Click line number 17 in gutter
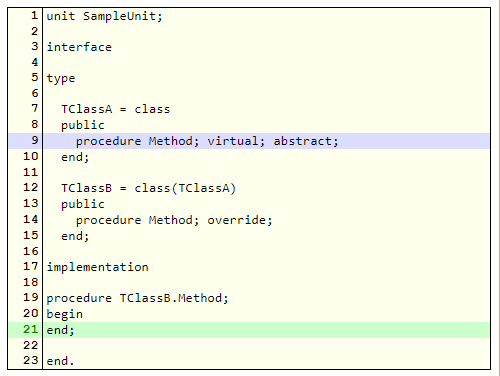Viewport: 500px width, 376px height. [x=31, y=266]
